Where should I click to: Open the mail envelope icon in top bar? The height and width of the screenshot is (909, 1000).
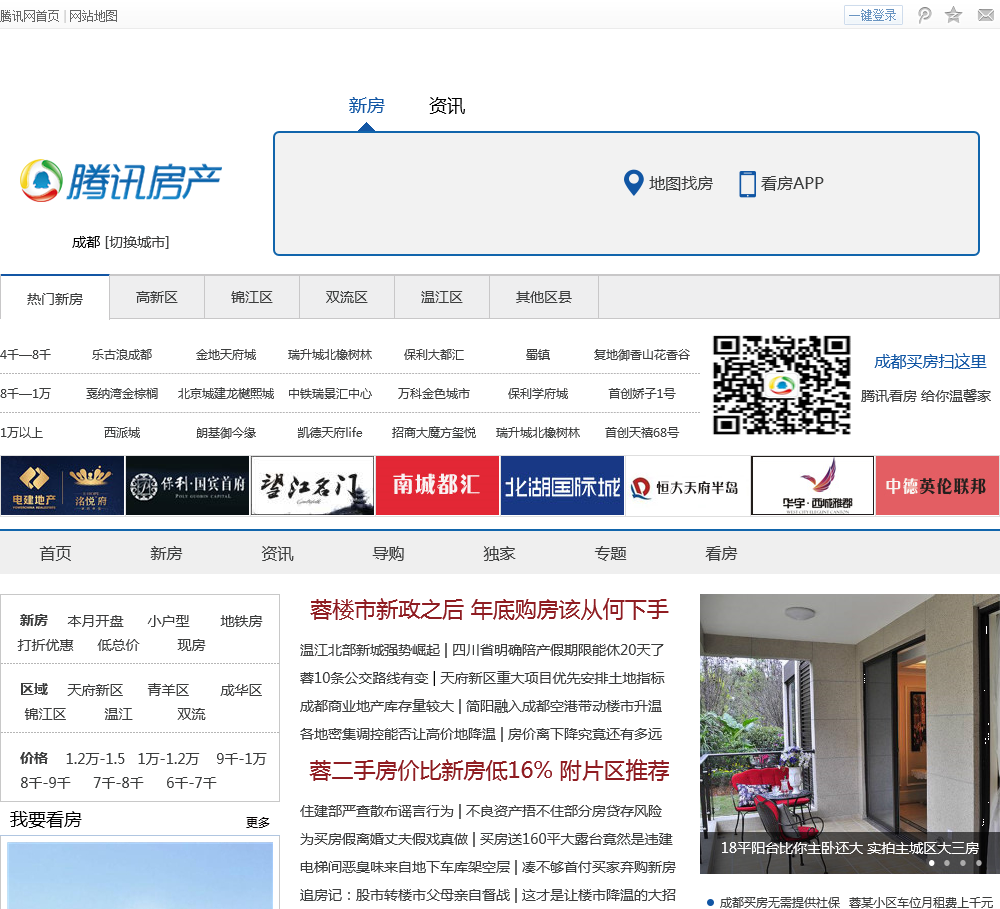986,15
